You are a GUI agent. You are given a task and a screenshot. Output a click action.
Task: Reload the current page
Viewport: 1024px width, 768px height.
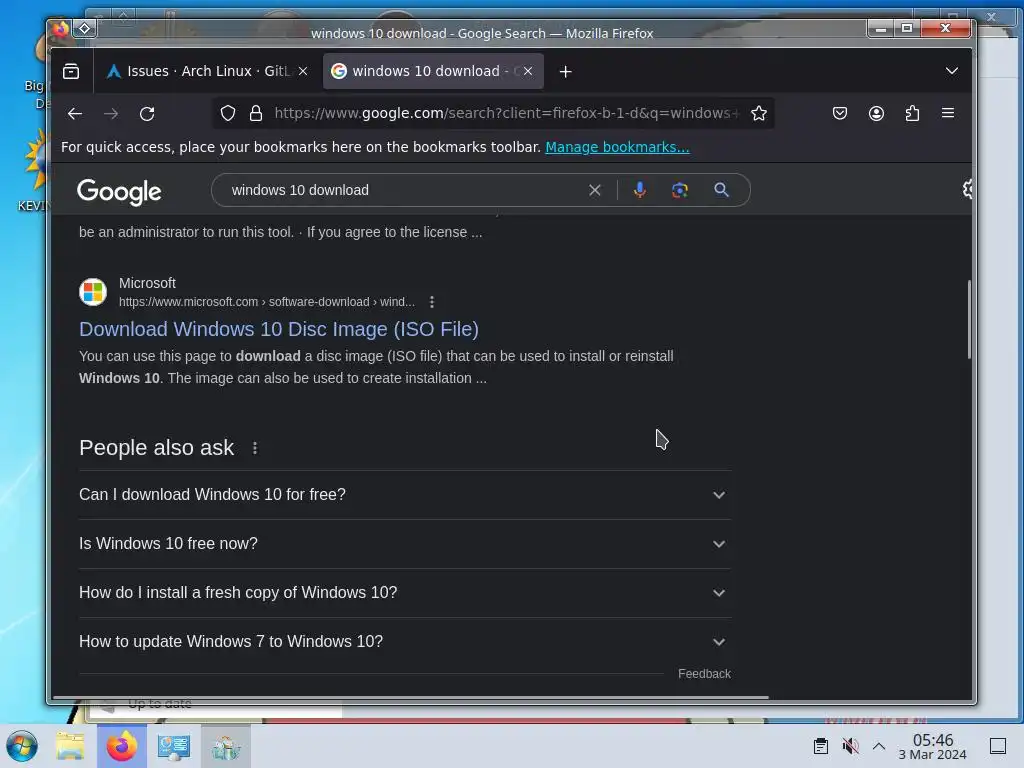pyautogui.click(x=148, y=114)
